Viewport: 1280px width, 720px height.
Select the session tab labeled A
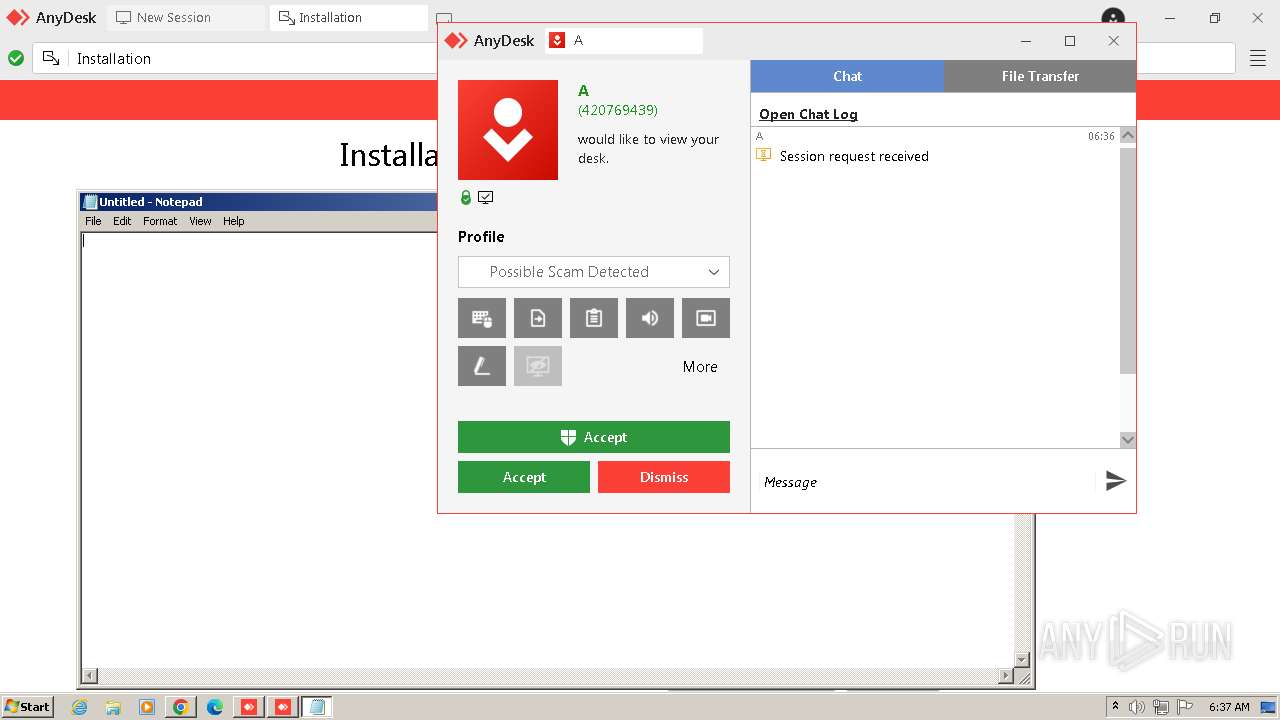tap(624, 41)
